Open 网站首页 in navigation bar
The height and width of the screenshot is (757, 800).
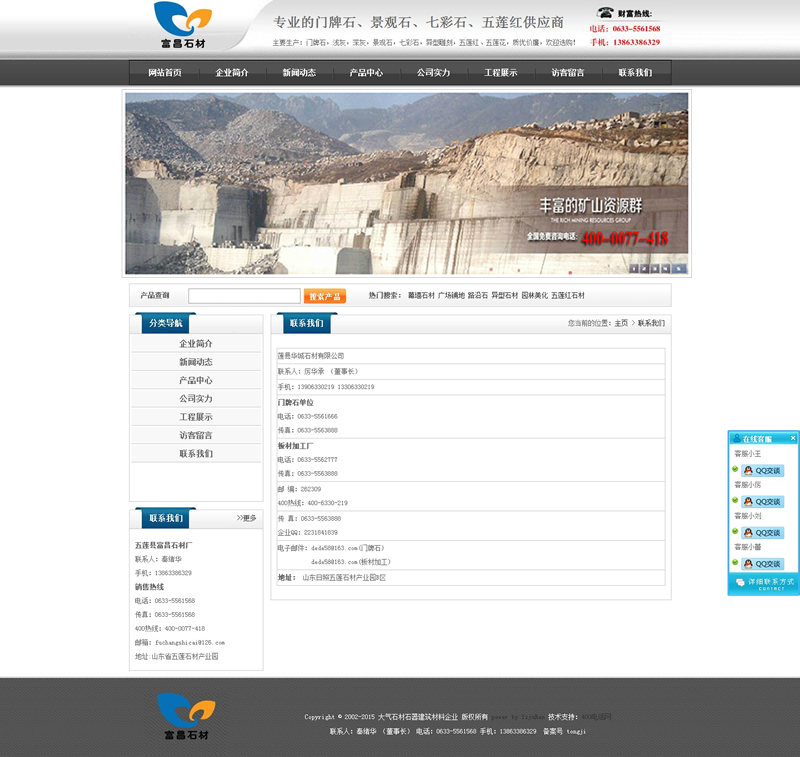(x=165, y=73)
